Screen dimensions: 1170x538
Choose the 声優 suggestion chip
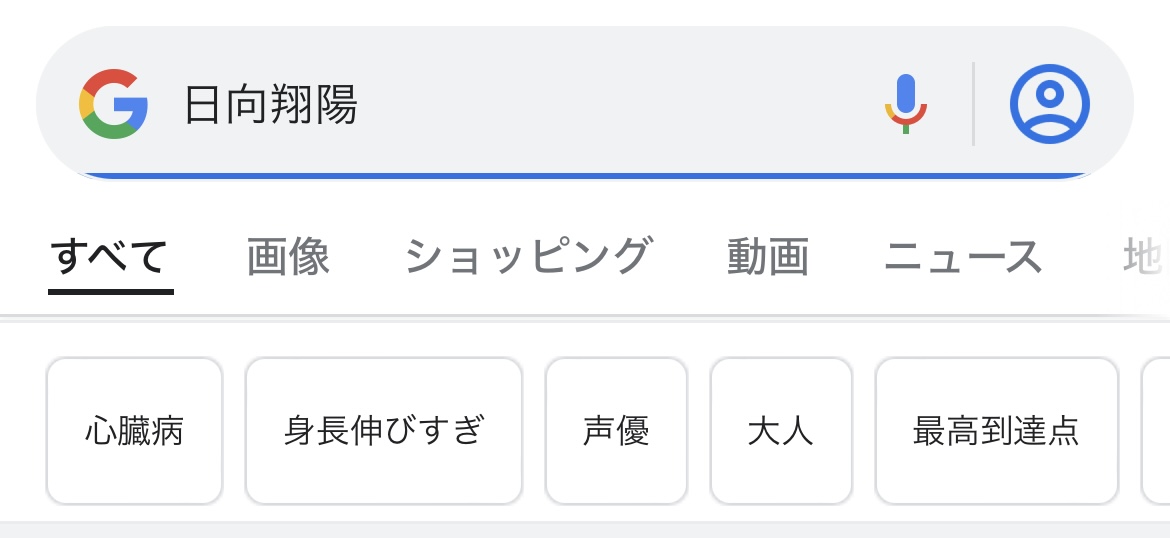[x=616, y=431]
